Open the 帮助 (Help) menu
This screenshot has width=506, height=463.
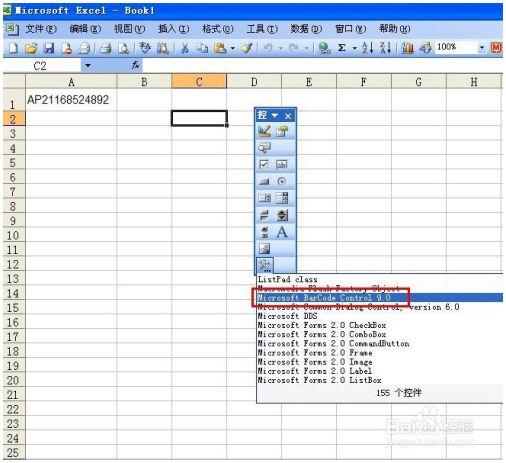click(x=395, y=29)
